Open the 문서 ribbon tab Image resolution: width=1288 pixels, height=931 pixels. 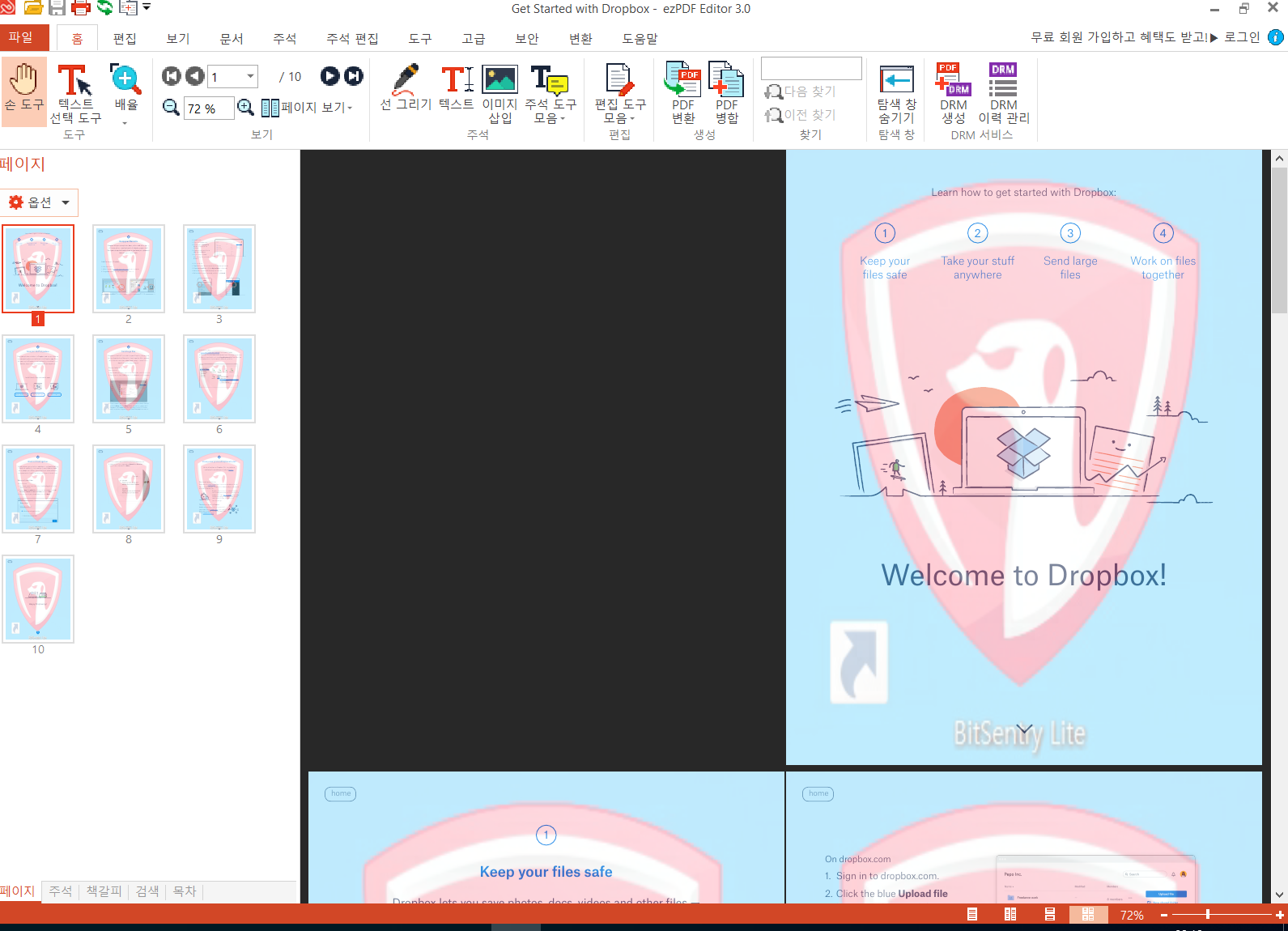tap(232, 38)
